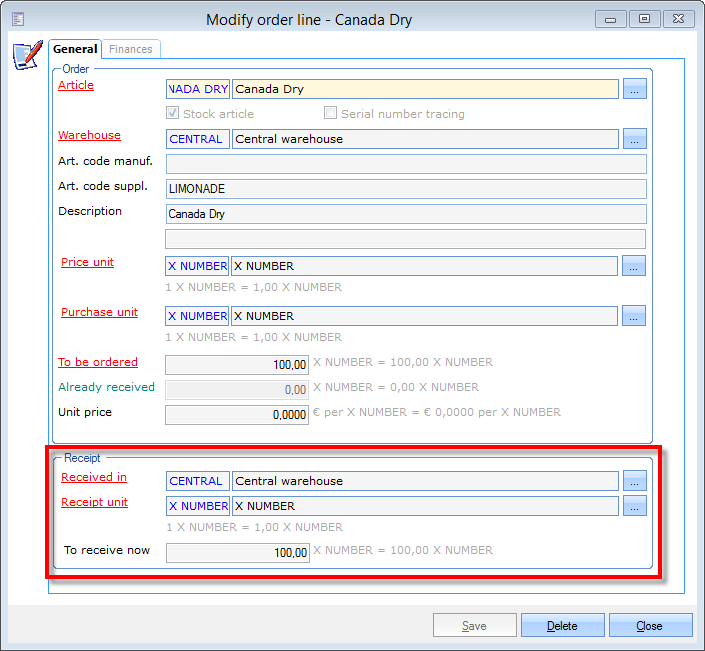Open the Receipt unit browse button
Viewport: 705px width, 651px height.
click(634, 506)
